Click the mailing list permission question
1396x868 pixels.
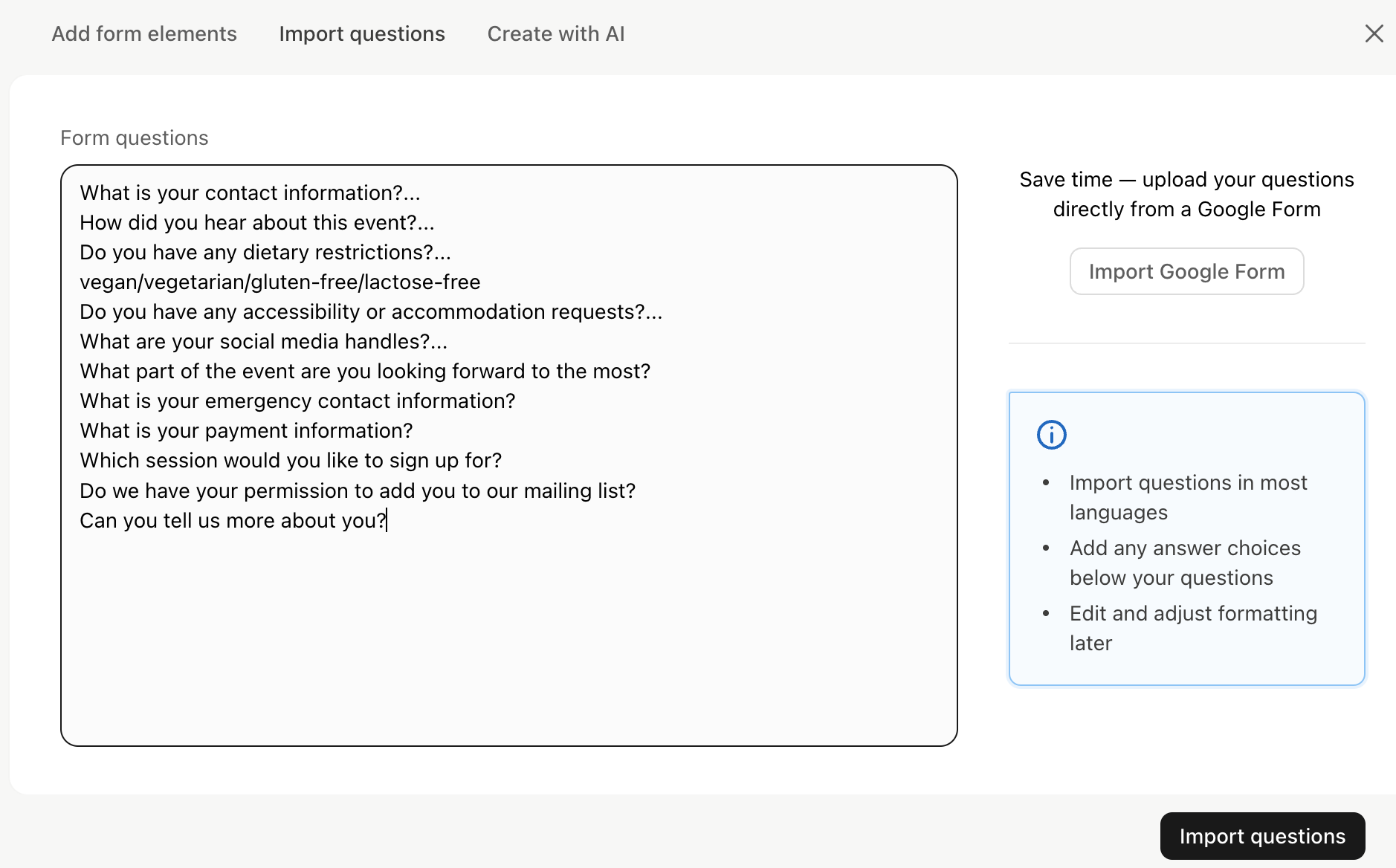tap(358, 490)
